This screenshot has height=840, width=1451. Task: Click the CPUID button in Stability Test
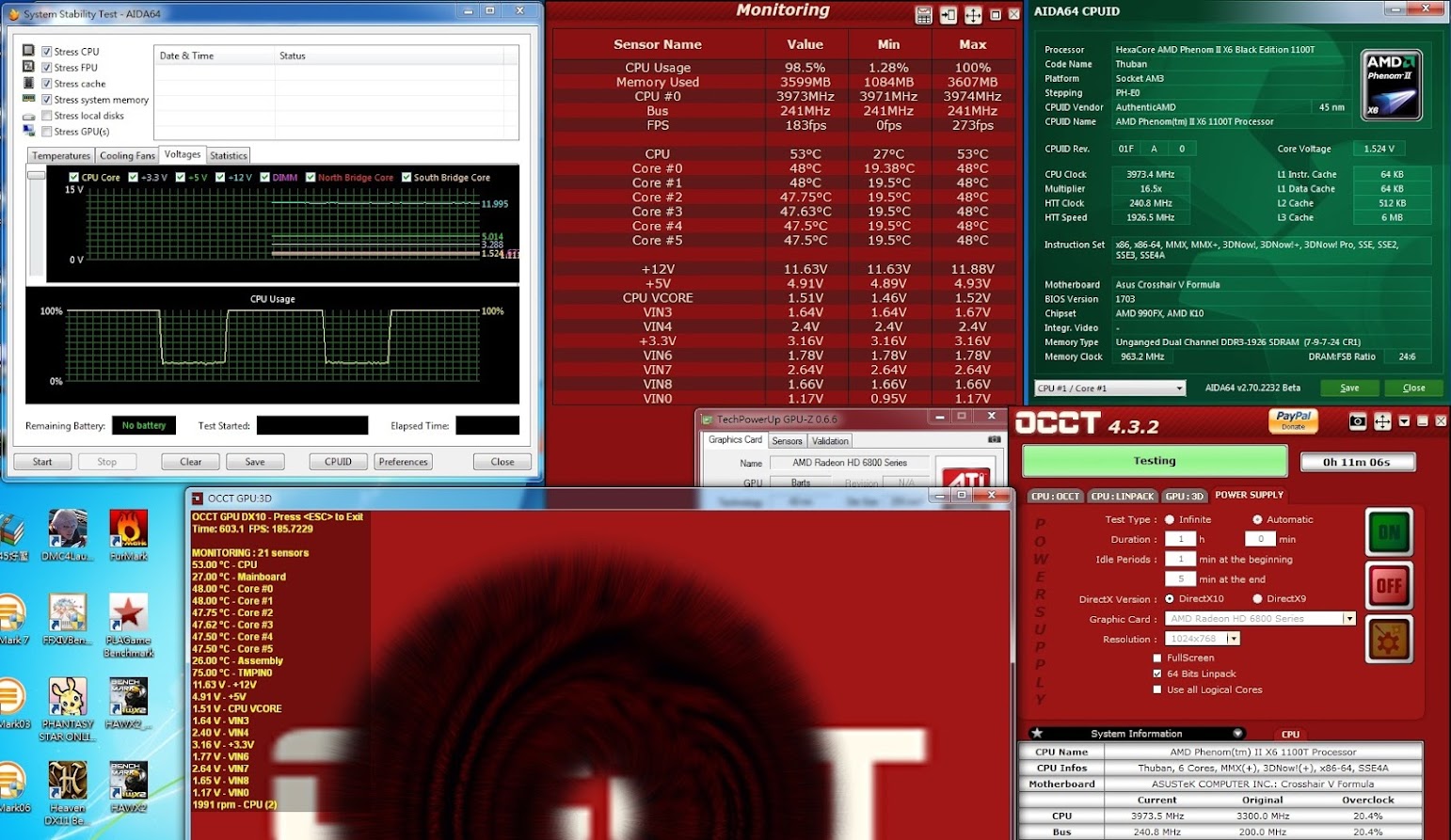[x=339, y=462]
